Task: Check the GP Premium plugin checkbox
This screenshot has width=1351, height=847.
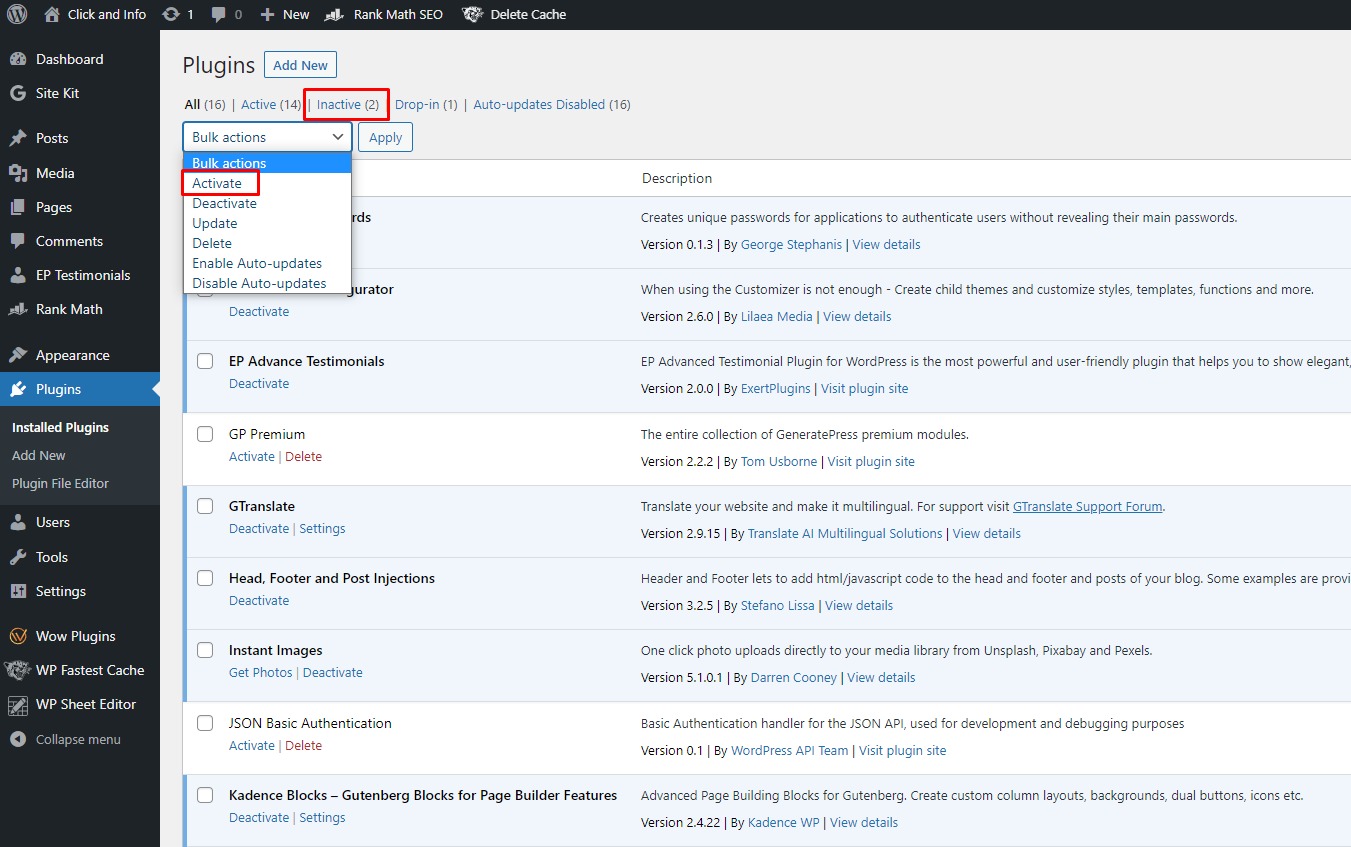Action: point(205,434)
